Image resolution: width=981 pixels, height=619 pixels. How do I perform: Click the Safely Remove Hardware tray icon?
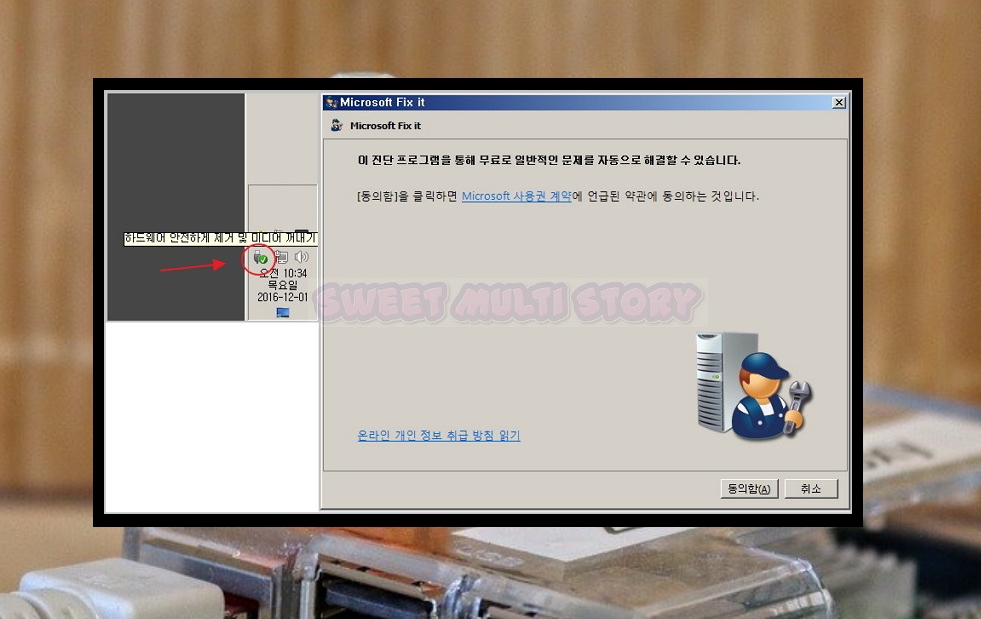tap(260, 257)
